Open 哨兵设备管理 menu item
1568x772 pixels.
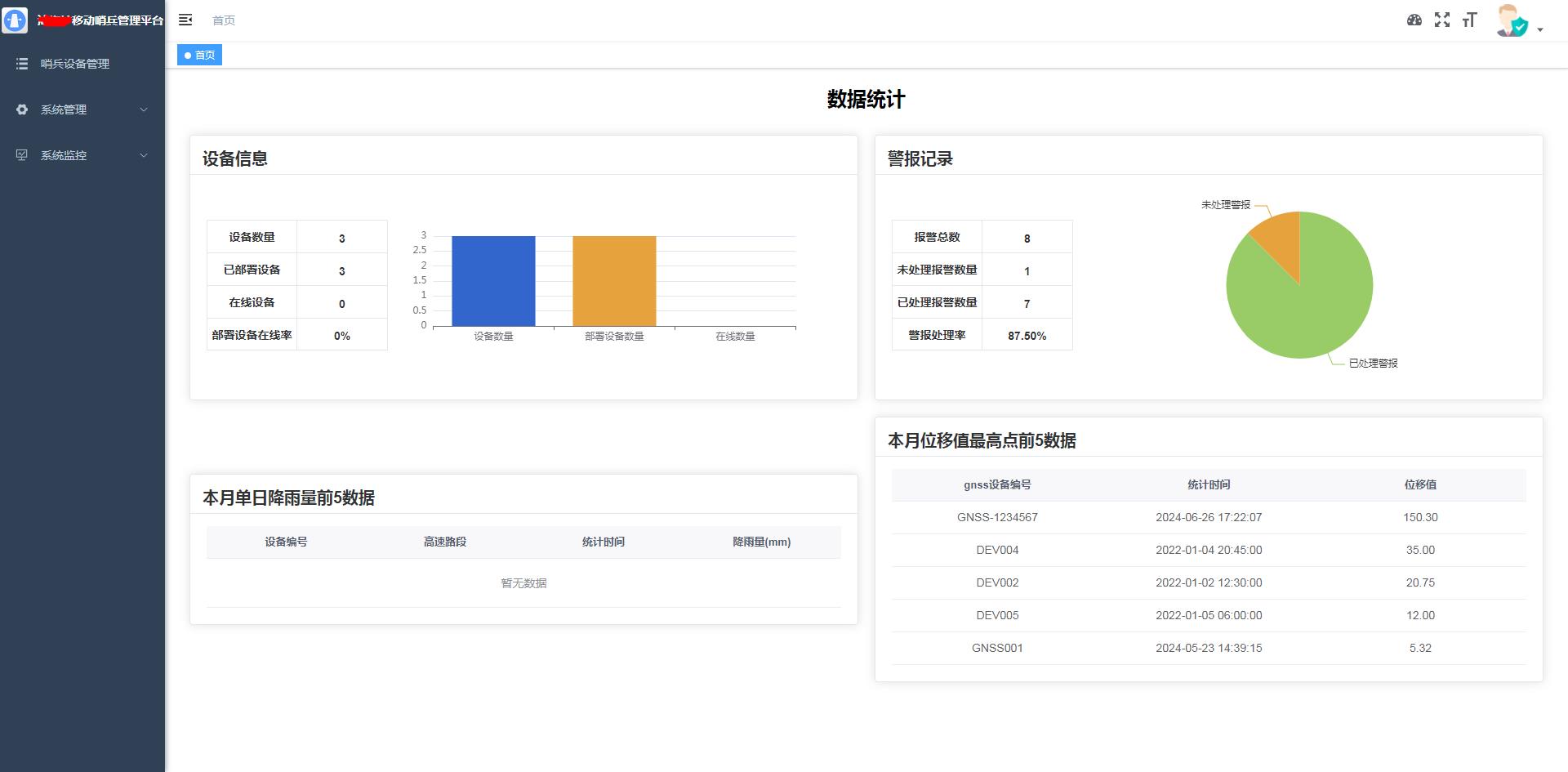click(75, 64)
